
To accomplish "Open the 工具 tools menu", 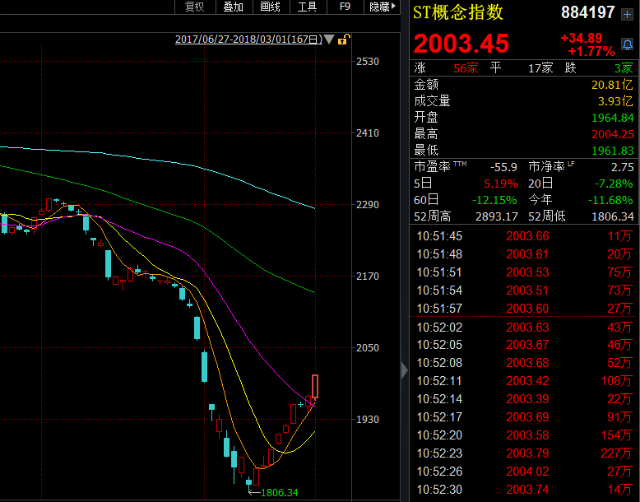I will pyautogui.click(x=308, y=7).
